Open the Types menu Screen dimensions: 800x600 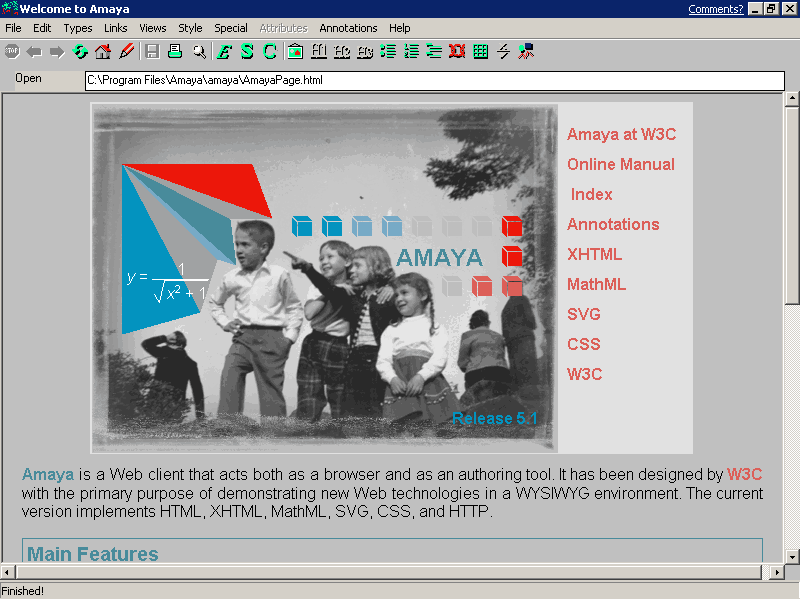click(x=77, y=28)
